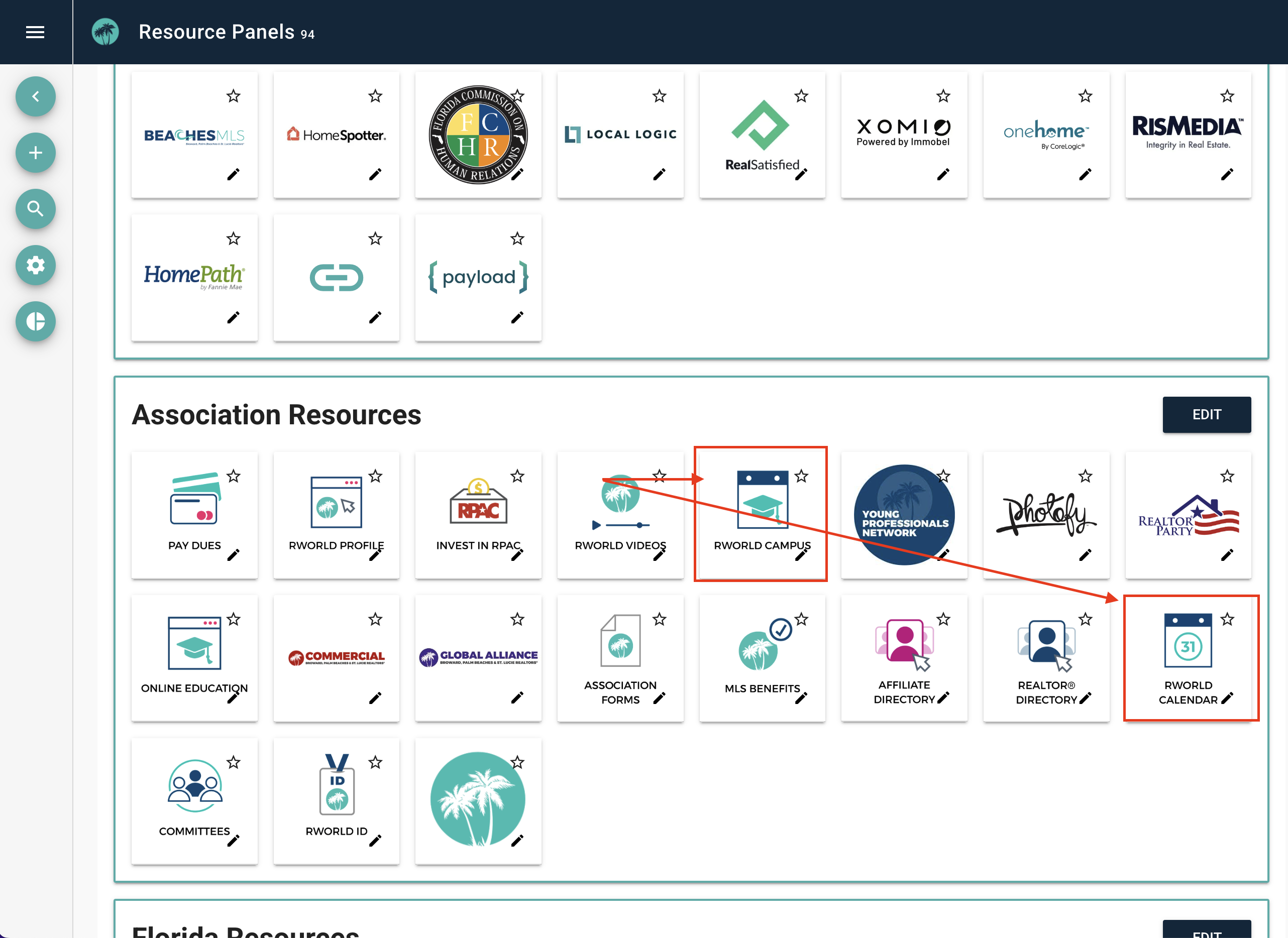The image size is (1288, 938).
Task: Edit the Affiliate Directory panel pencil
Action: 943,698
